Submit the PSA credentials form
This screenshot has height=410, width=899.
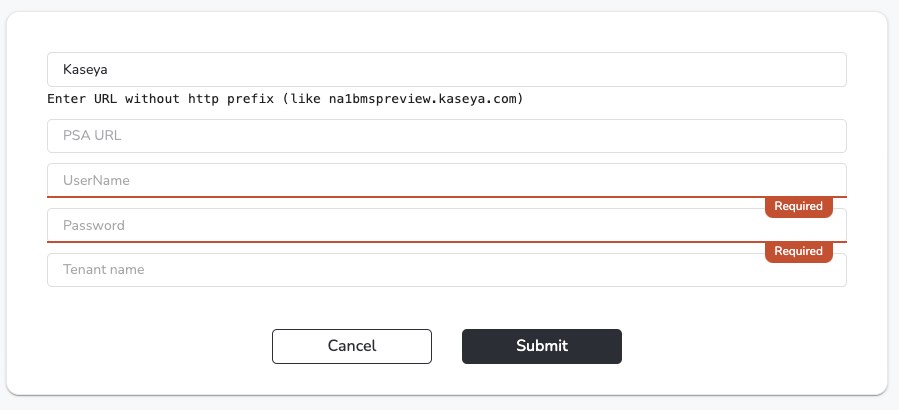(x=542, y=346)
